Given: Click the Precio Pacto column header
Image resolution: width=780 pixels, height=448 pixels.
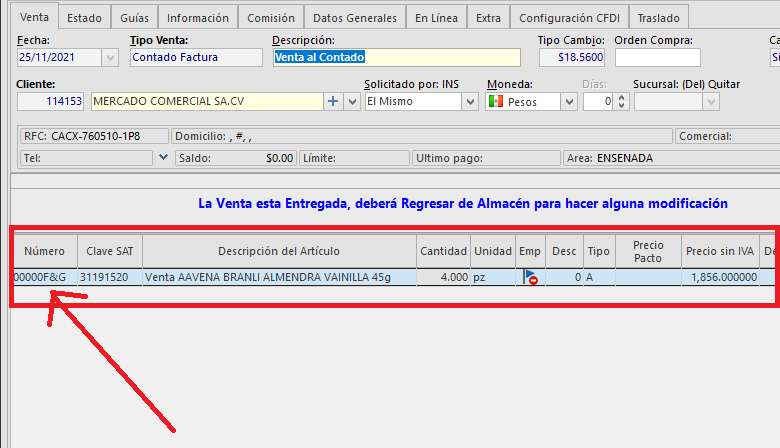Looking at the screenshot, I should 648,251.
